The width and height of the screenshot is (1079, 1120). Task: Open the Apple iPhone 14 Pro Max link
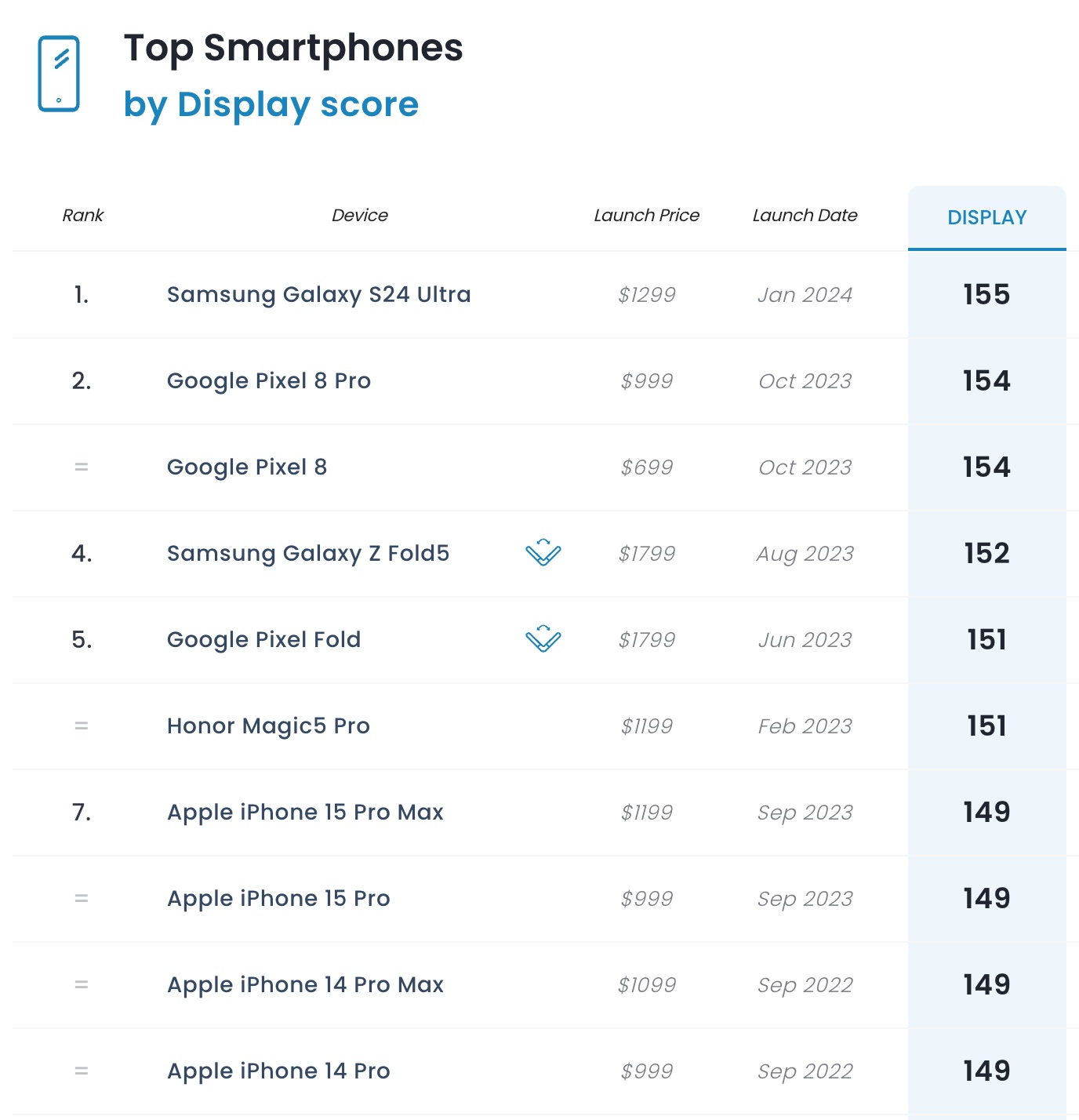[305, 985]
